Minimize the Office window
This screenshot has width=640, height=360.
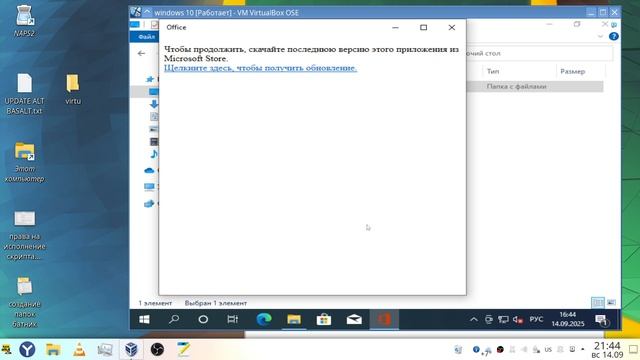395,27
